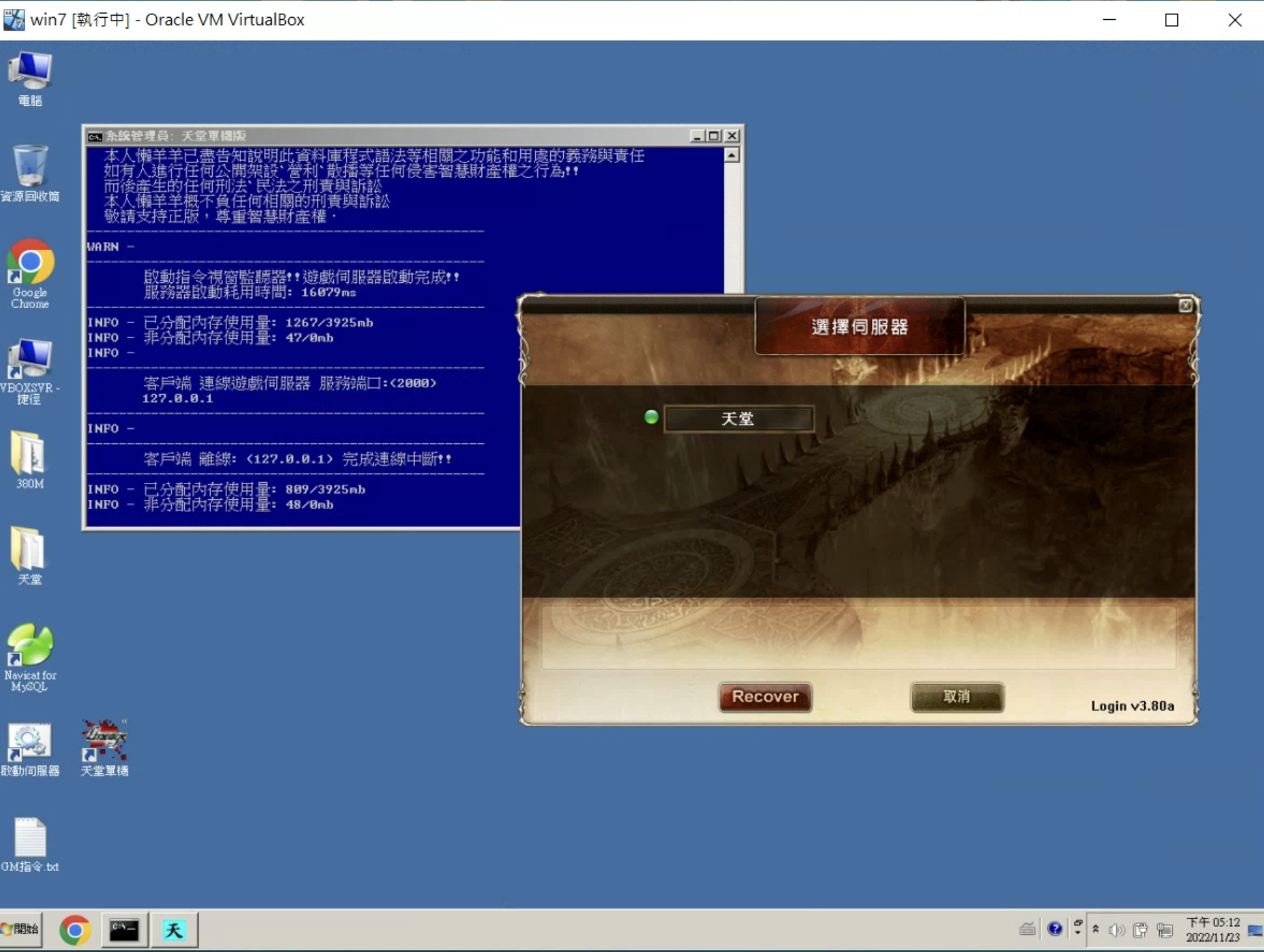Click the 開始 Start button in the taskbar
1264x952 pixels.
click(20, 929)
